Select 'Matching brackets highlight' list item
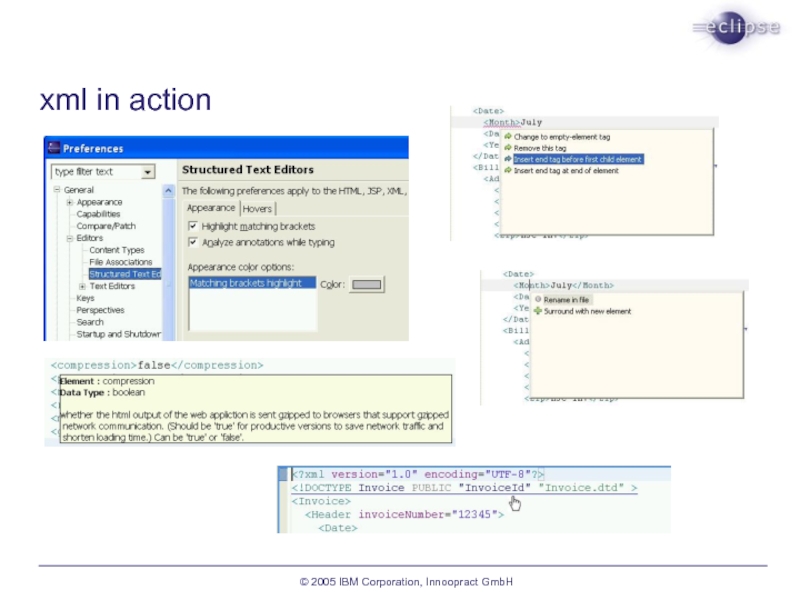Image resolution: width=800 pixels, height=600 pixels. point(252,283)
